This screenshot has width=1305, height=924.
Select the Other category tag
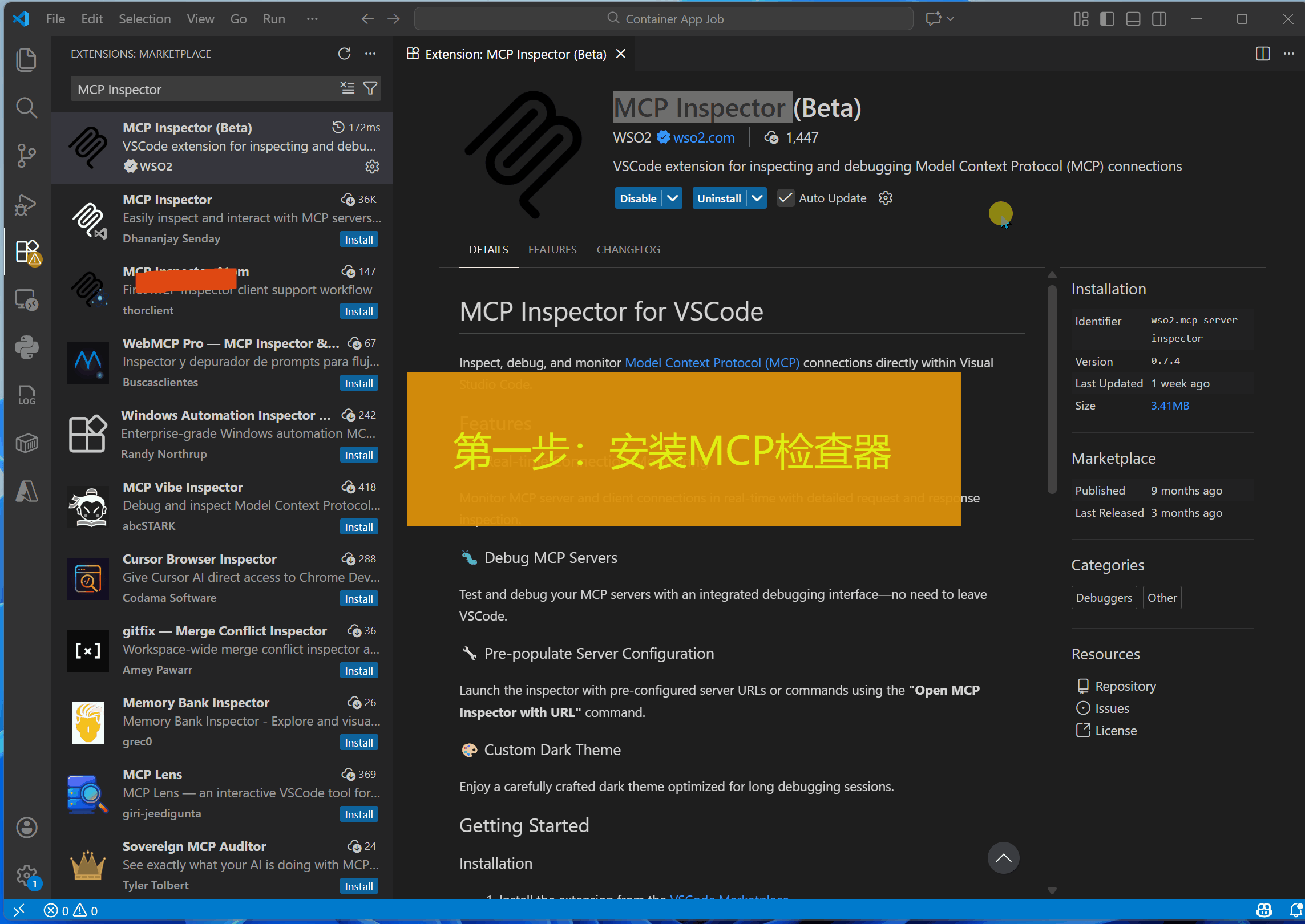1162,598
